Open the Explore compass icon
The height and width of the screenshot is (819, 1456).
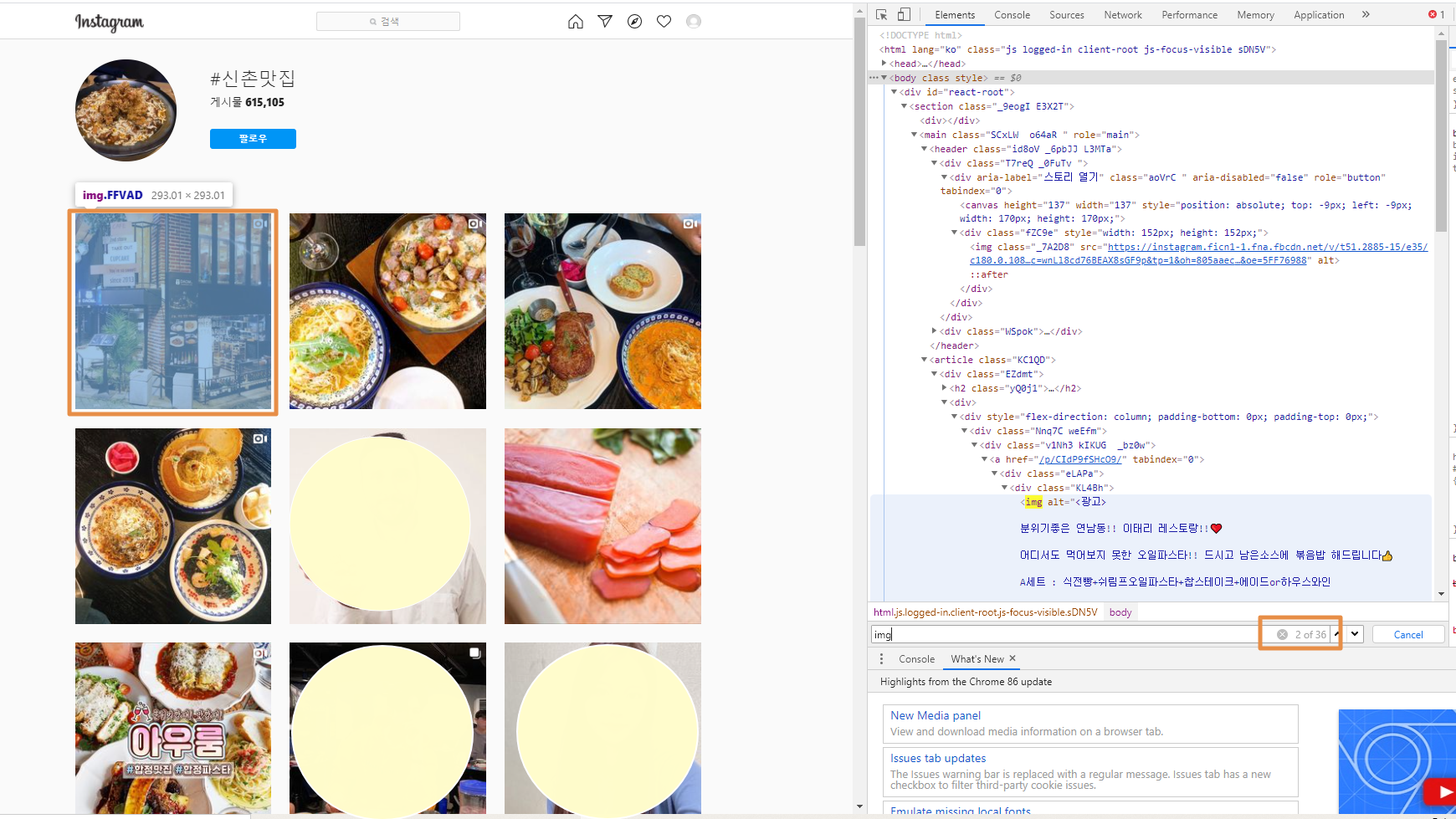click(635, 22)
